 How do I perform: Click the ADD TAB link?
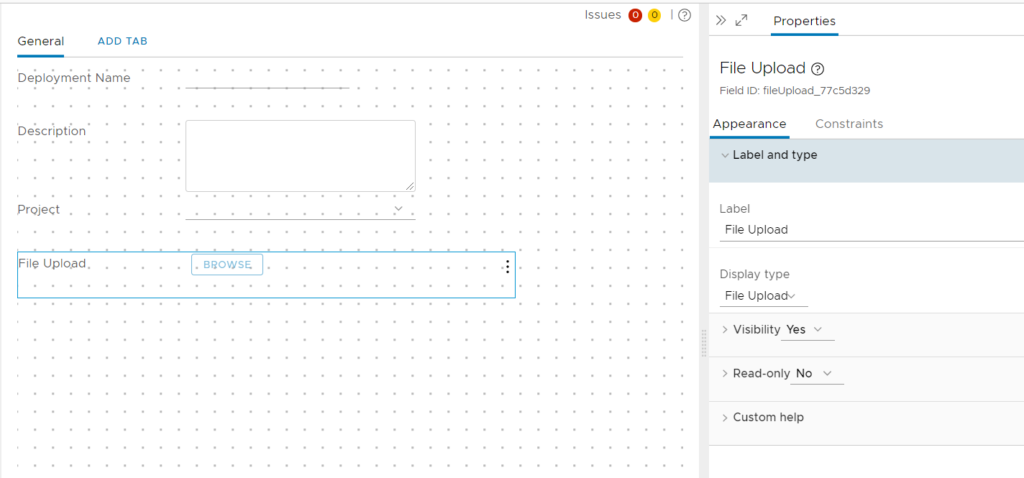click(122, 41)
